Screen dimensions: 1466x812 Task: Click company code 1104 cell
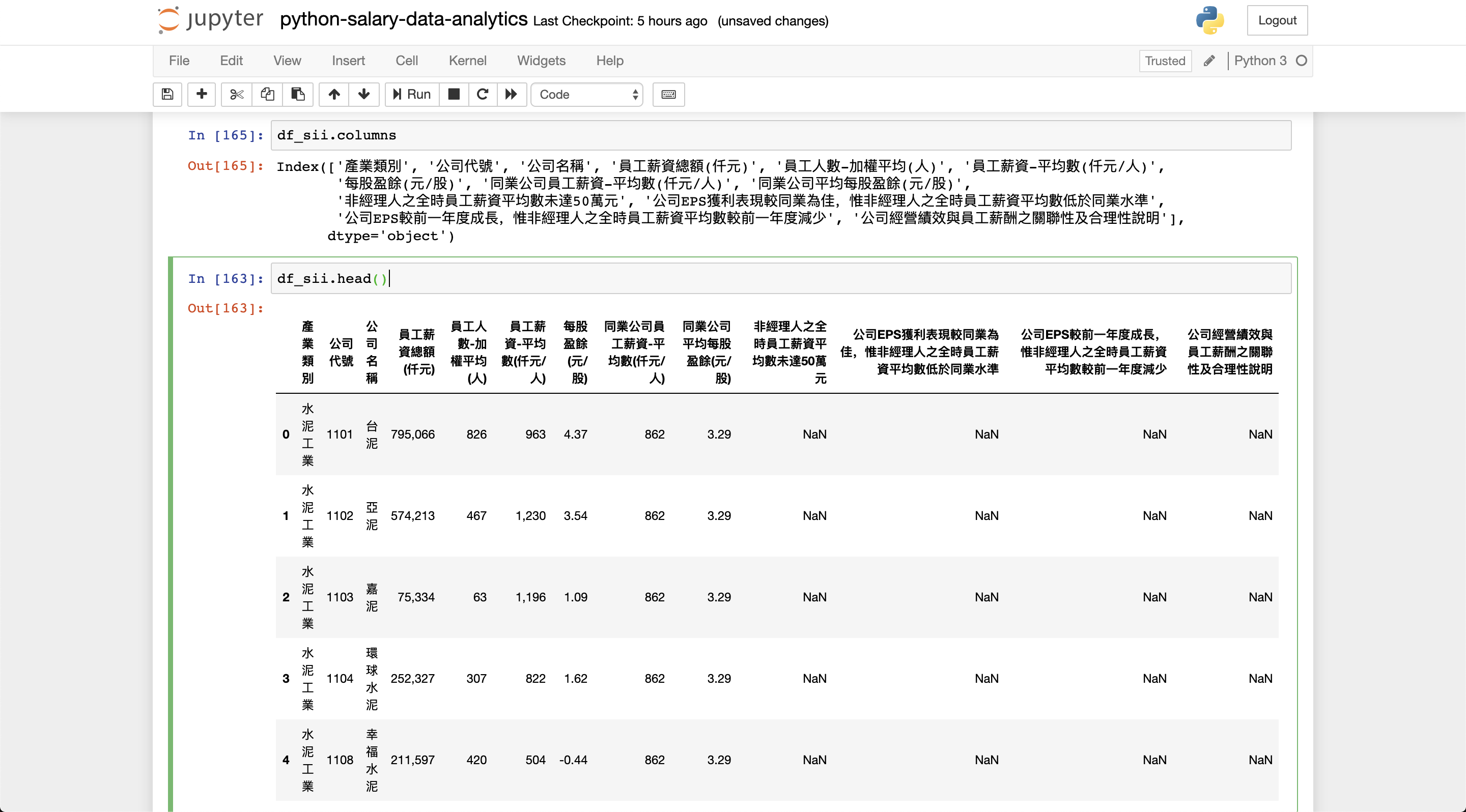(340, 678)
